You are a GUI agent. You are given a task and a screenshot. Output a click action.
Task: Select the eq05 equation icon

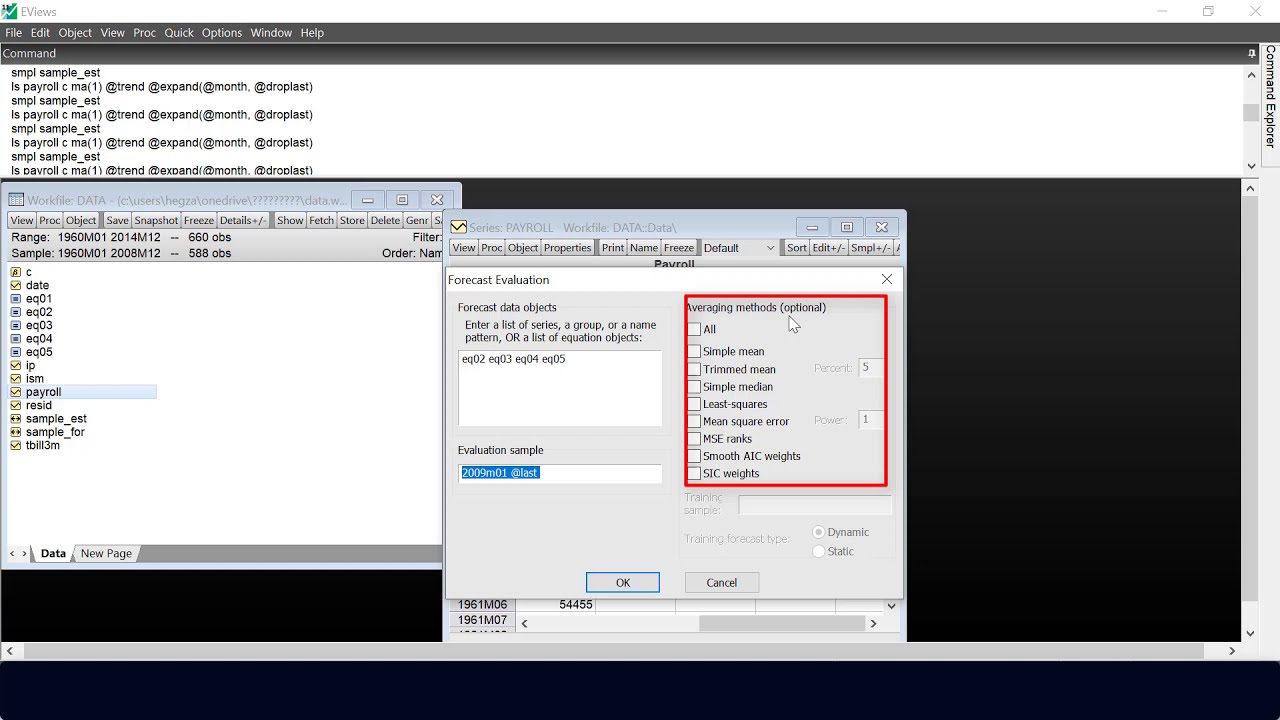[x=16, y=352]
